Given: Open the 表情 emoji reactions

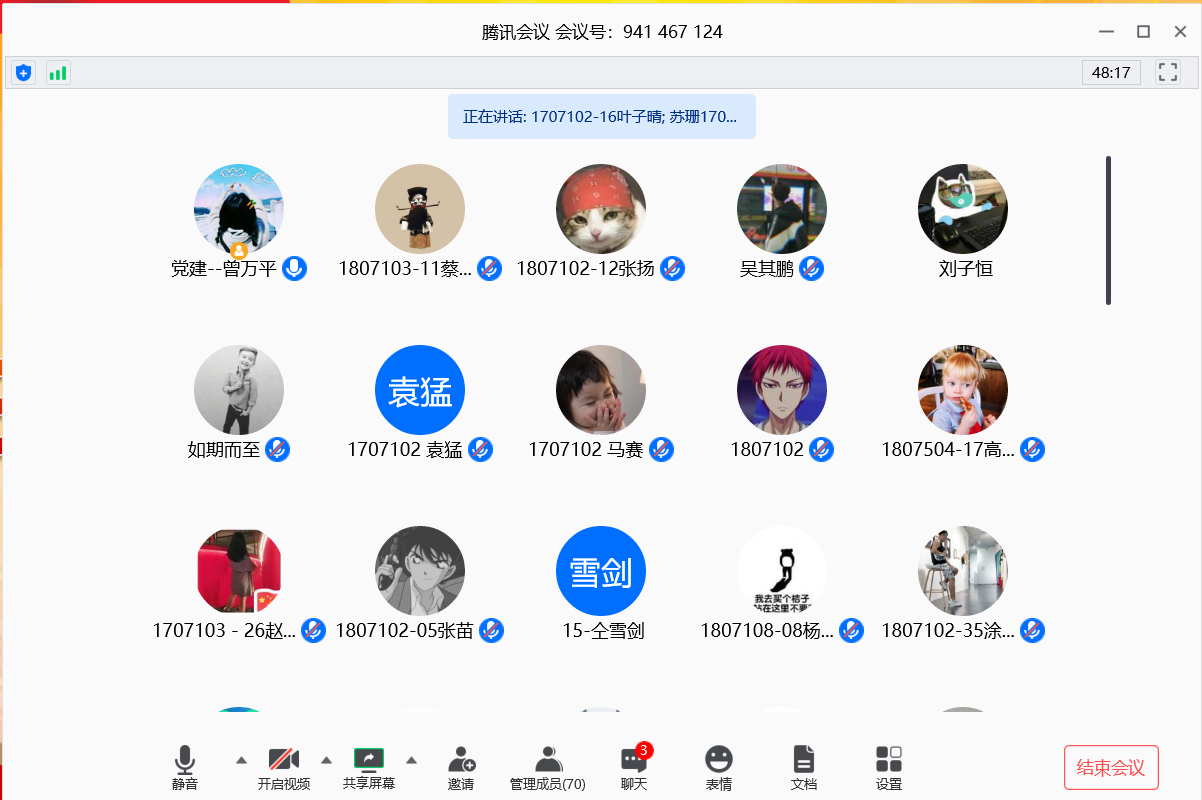Looking at the screenshot, I should coord(718,767).
